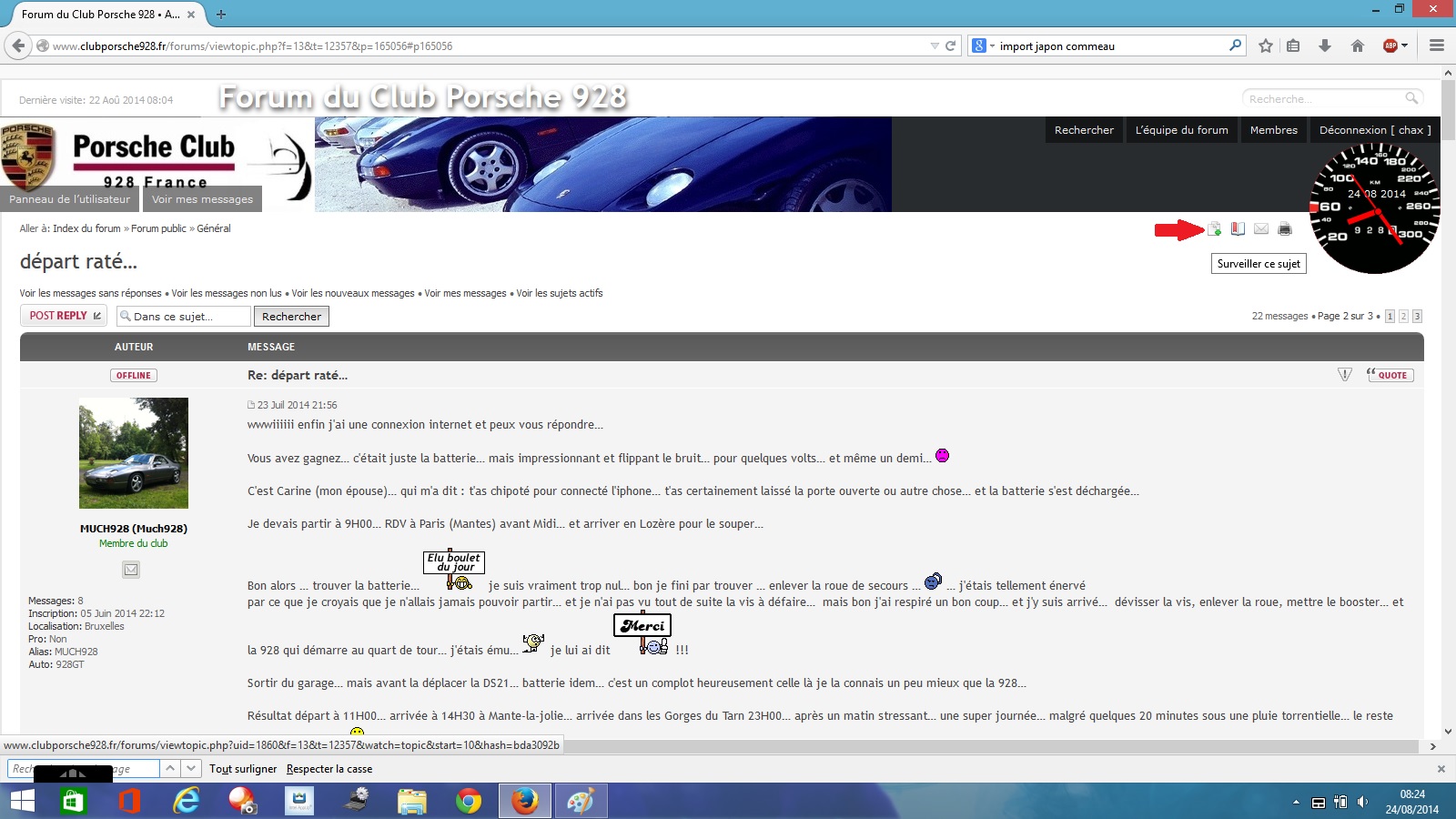Image resolution: width=1456 pixels, height=819 pixels.
Task: Send private message to MUCH928 icon
Action: click(131, 570)
